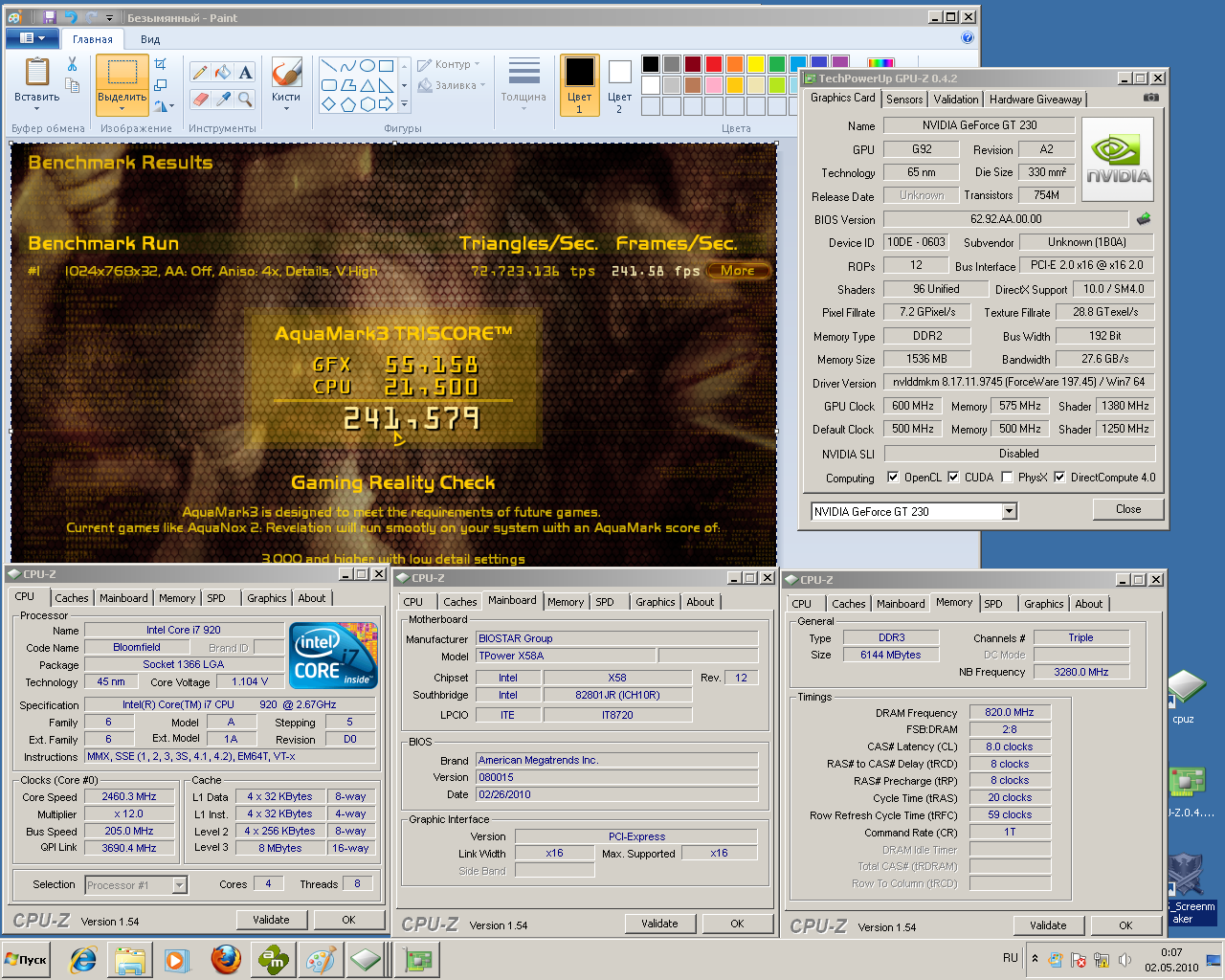This screenshot has width=1225, height=980.
Task: Click the cpuz desktop icon
Action: [1185, 697]
